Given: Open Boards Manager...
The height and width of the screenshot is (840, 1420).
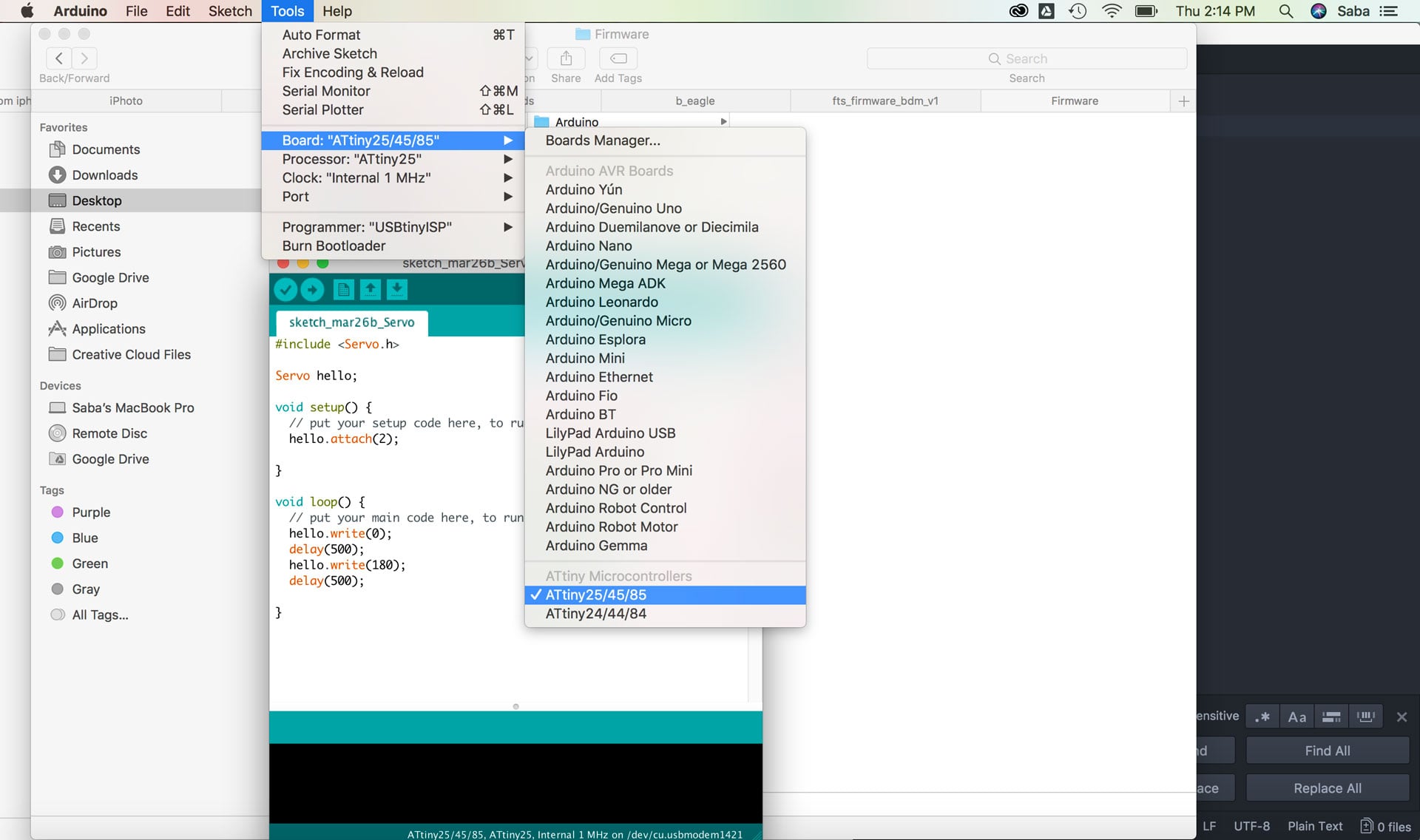Looking at the screenshot, I should tap(665, 140).
